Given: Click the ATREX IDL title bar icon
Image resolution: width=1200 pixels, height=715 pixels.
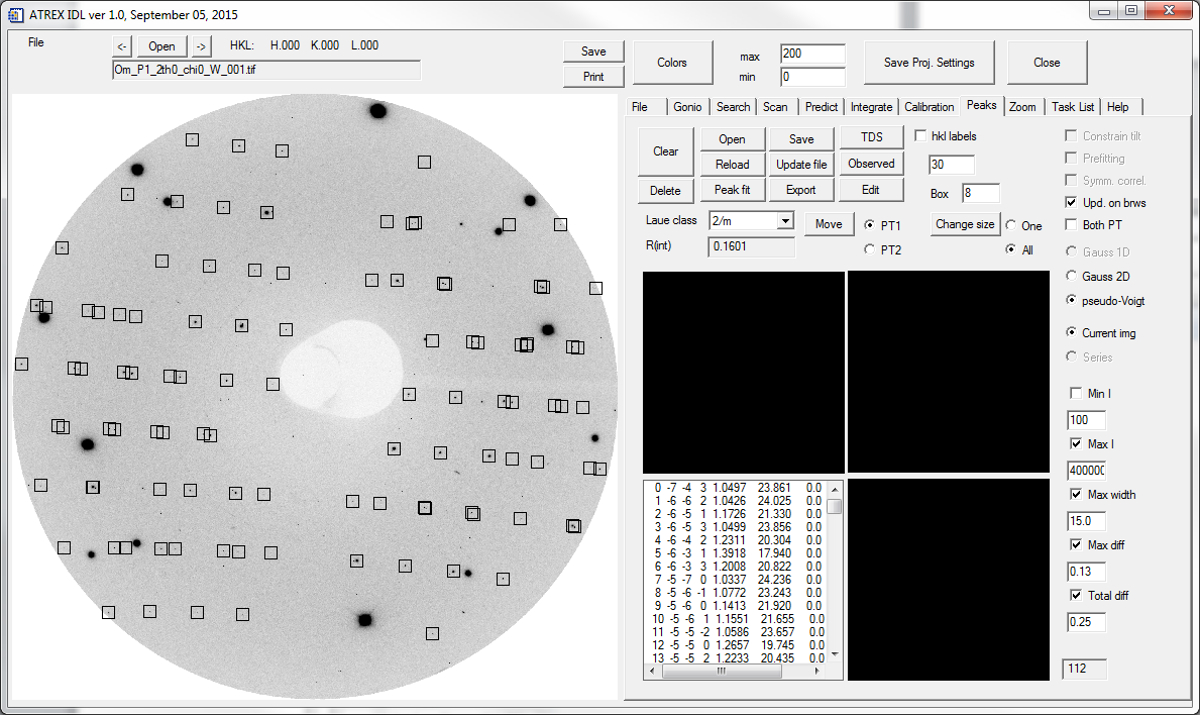Looking at the screenshot, I should [x=16, y=15].
